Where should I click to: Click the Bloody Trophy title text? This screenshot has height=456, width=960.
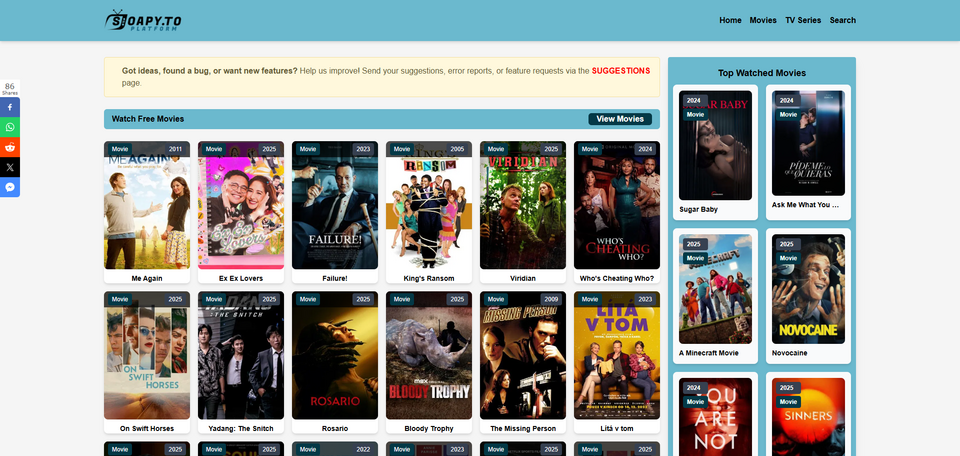pyautogui.click(x=429, y=428)
